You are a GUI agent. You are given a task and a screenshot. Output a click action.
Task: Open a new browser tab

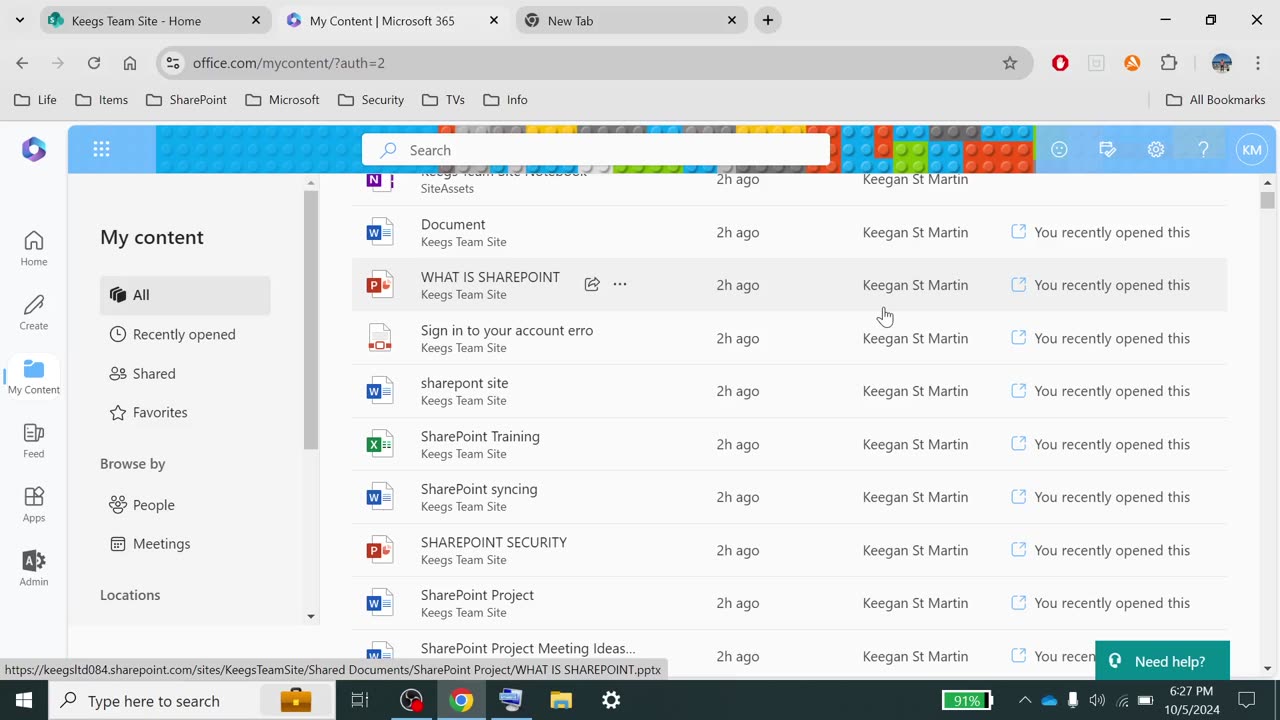(x=767, y=20)
